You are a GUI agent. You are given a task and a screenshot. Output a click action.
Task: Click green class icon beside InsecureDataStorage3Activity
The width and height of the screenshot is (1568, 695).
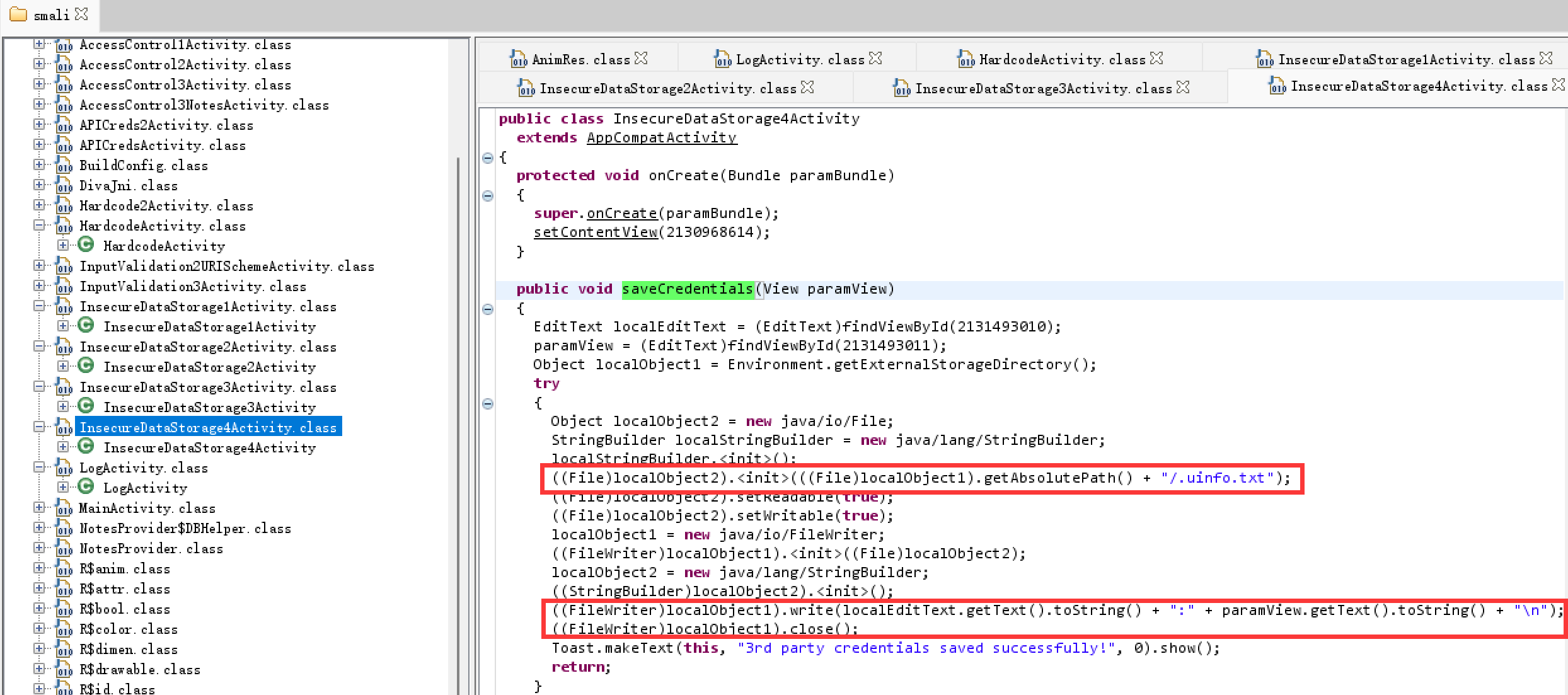[x=86, y=406]
